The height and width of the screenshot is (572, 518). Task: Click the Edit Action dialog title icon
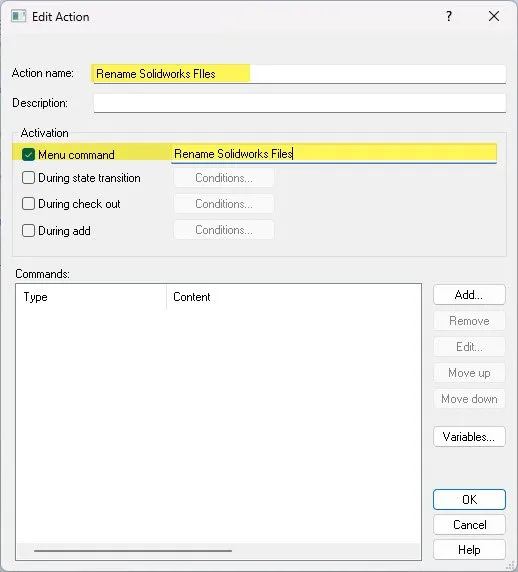(x=18, y=16)
